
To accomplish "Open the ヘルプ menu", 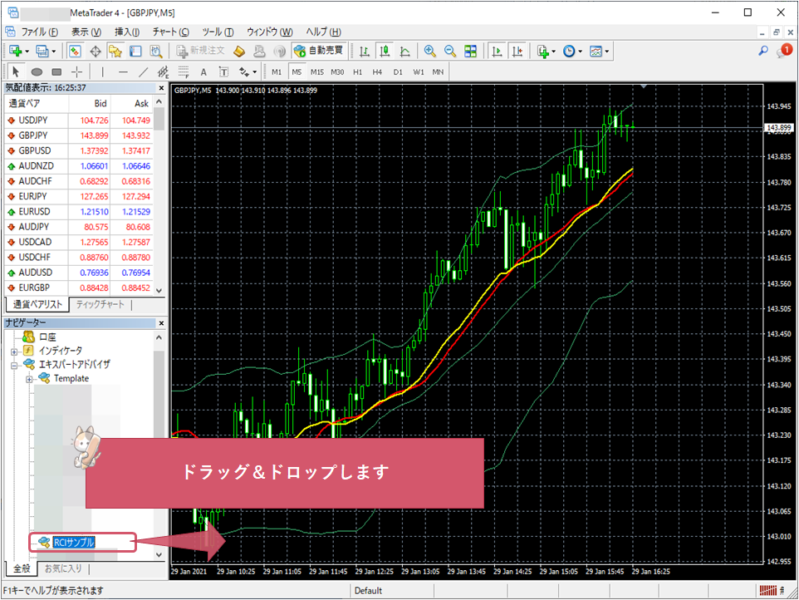I will [323, 32].
